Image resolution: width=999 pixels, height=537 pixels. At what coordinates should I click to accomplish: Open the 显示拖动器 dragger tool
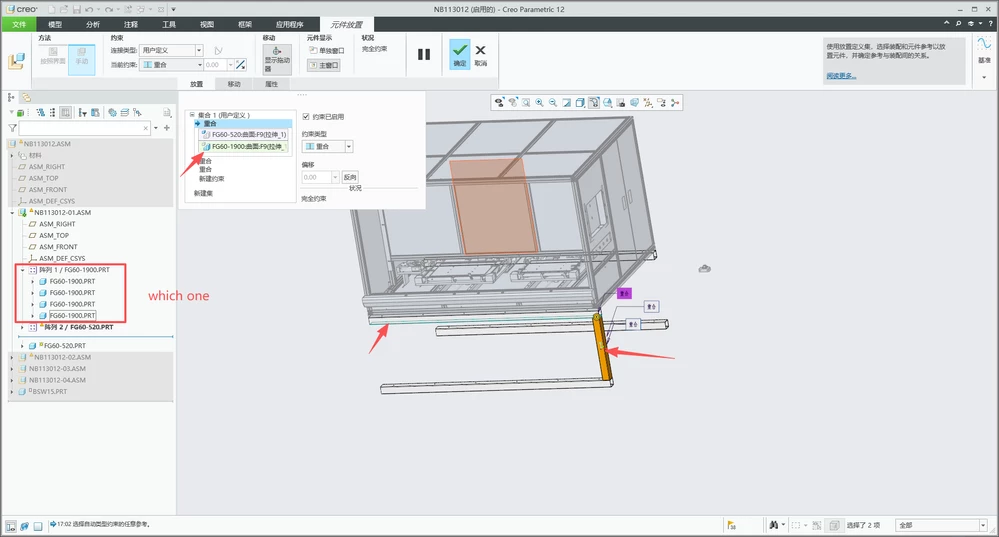pos(277,59)
